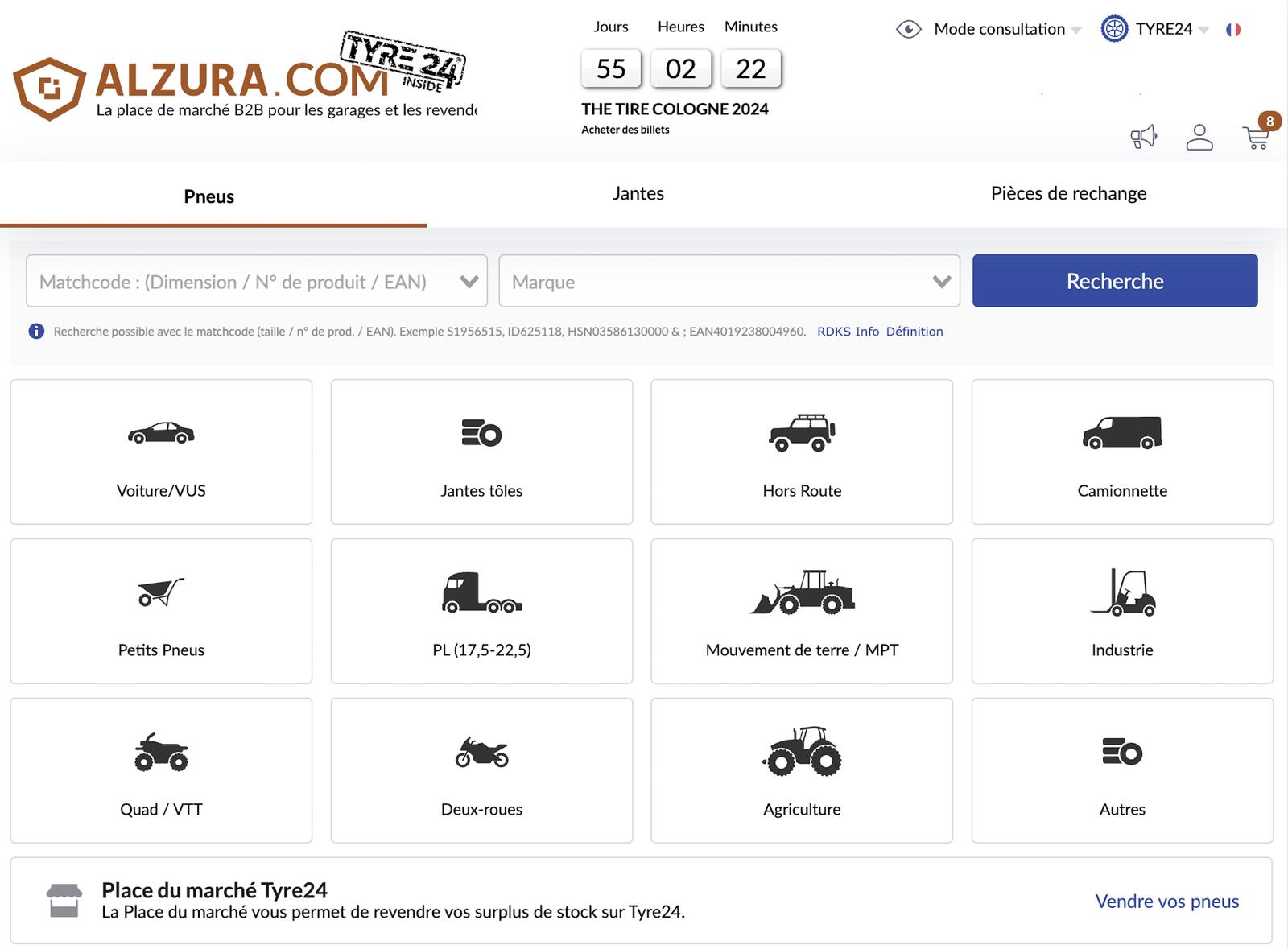The width and height of the screenshot is (1288, 949).
Task: Select the Autres label
Action: (x=1122, y=809)
